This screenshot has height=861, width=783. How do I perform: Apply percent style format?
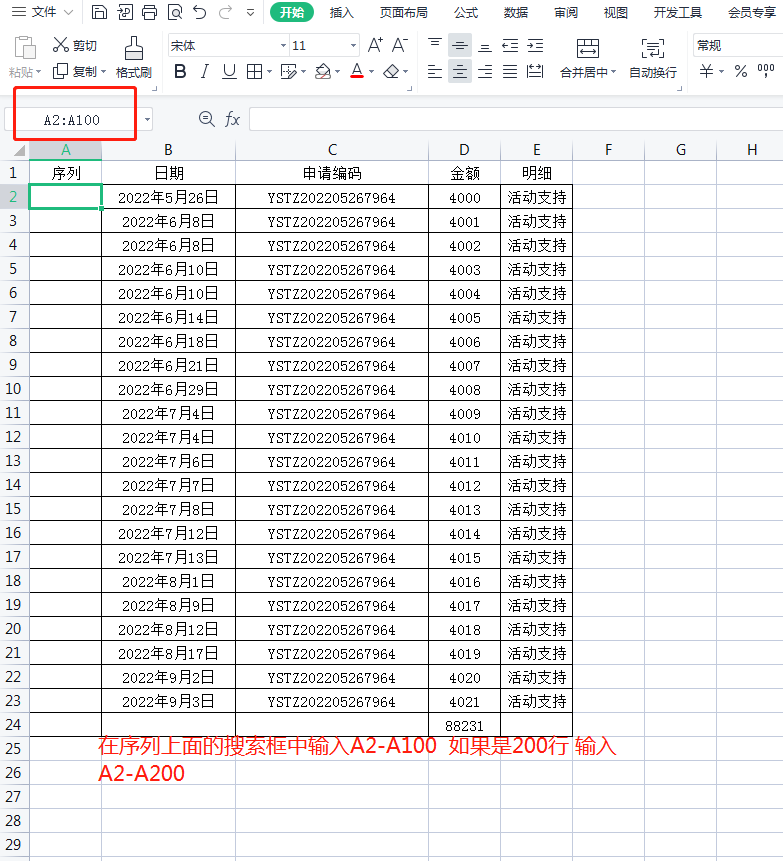coord(741,71)
